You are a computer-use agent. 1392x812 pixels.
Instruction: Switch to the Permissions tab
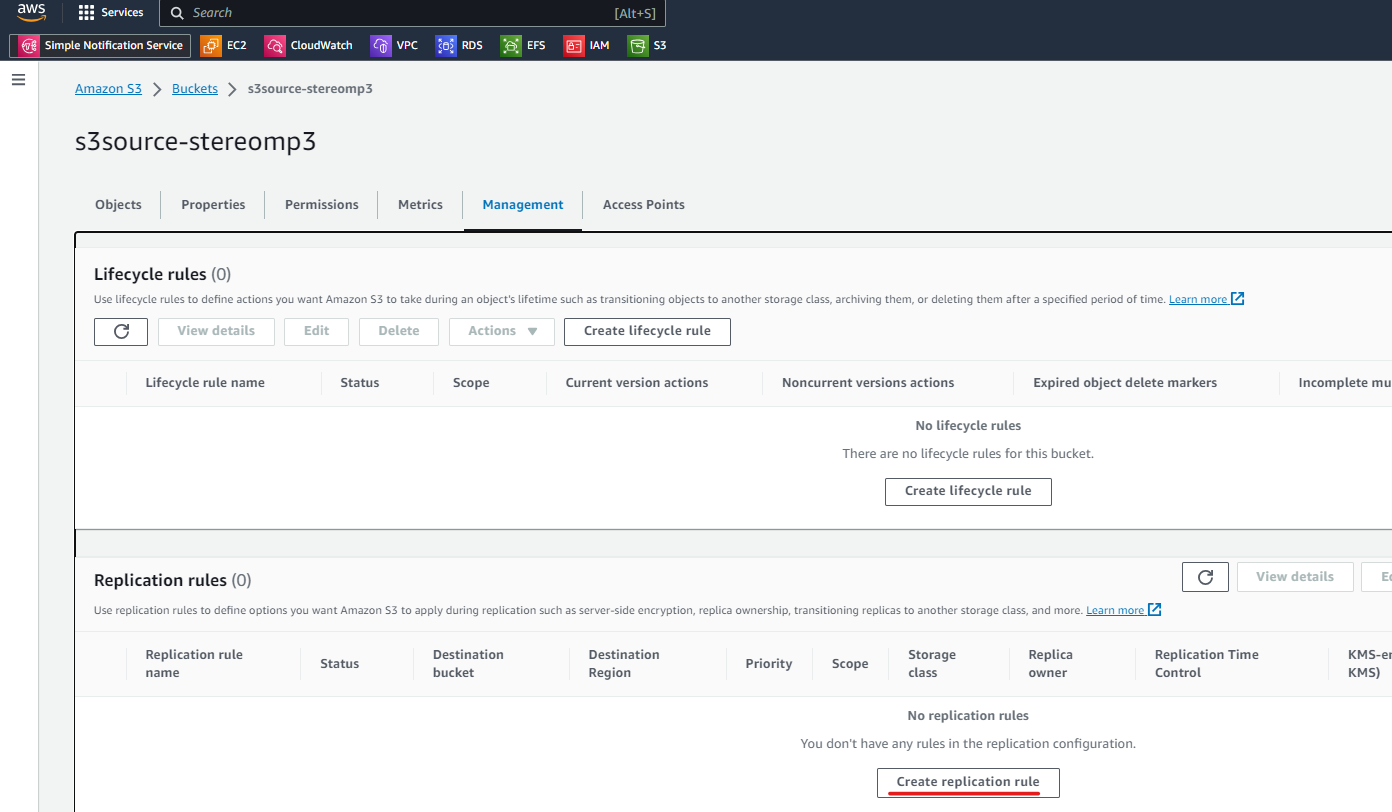[x=321, y=205]
